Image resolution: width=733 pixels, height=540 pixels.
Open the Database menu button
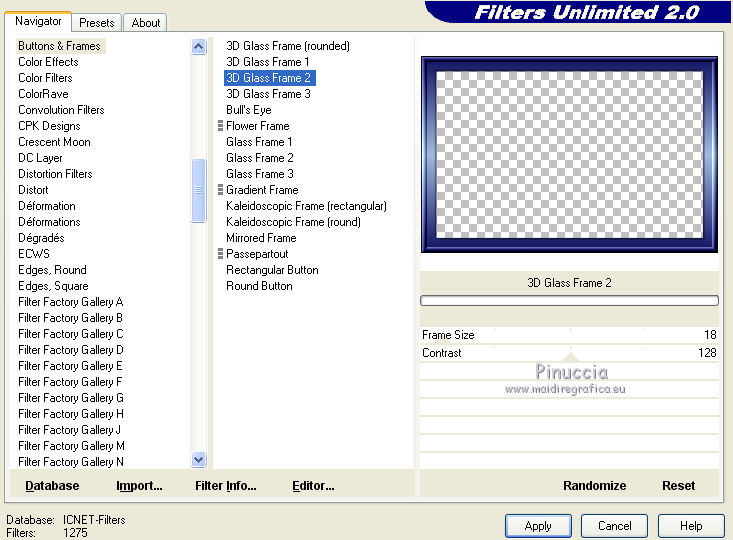pos(52,486)
